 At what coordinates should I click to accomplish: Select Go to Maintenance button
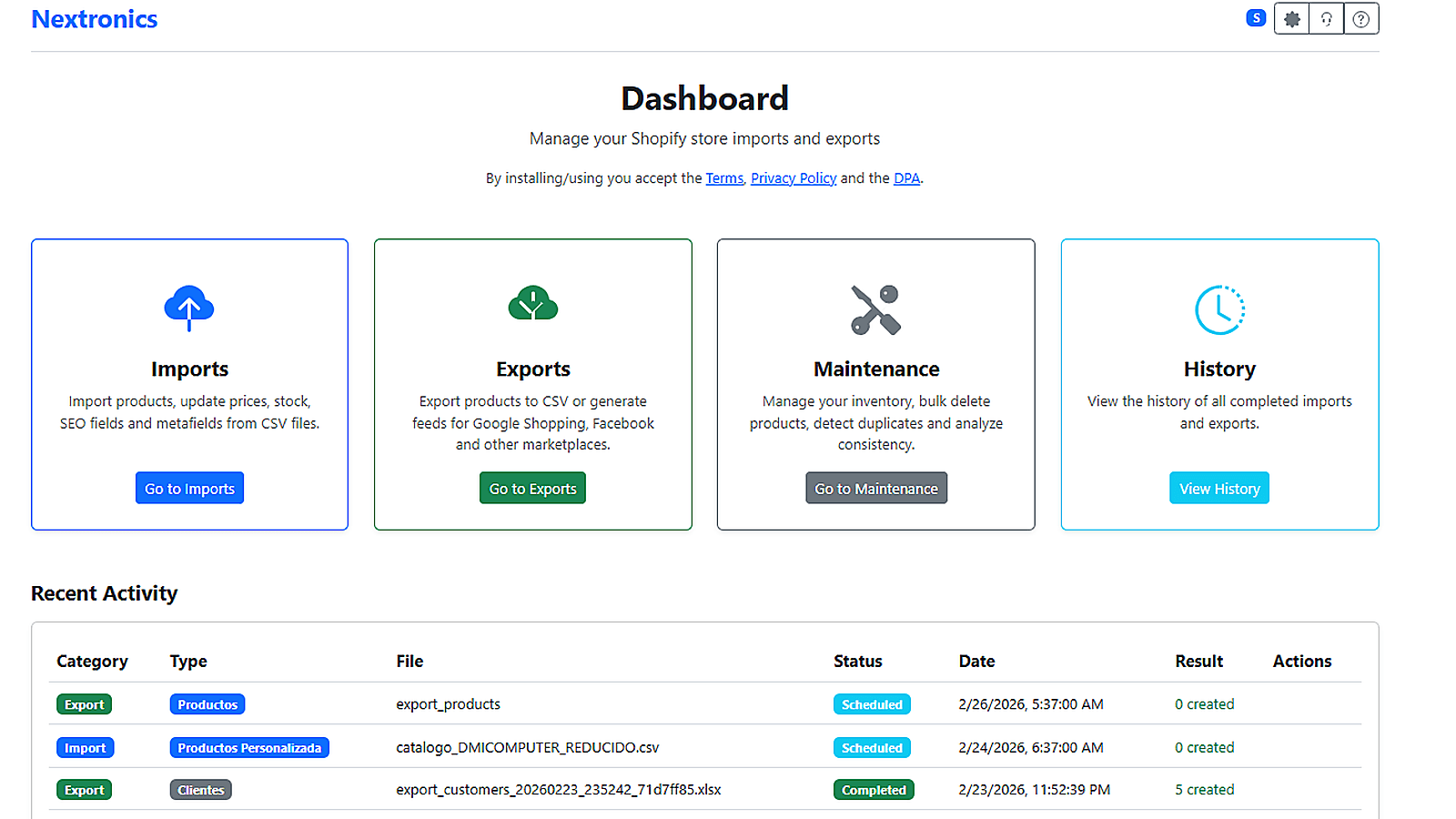click(875, 489)
